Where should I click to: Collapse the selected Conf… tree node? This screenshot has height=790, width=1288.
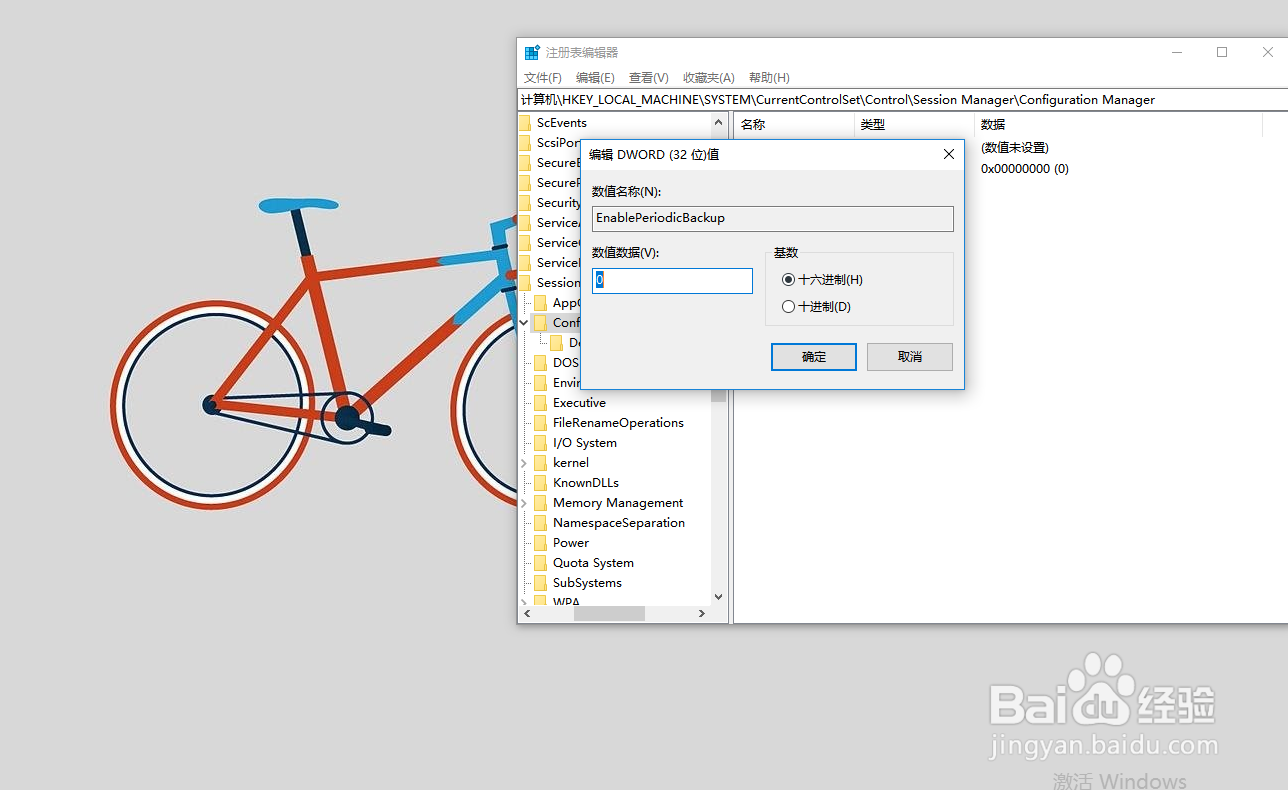coord(524,323)
